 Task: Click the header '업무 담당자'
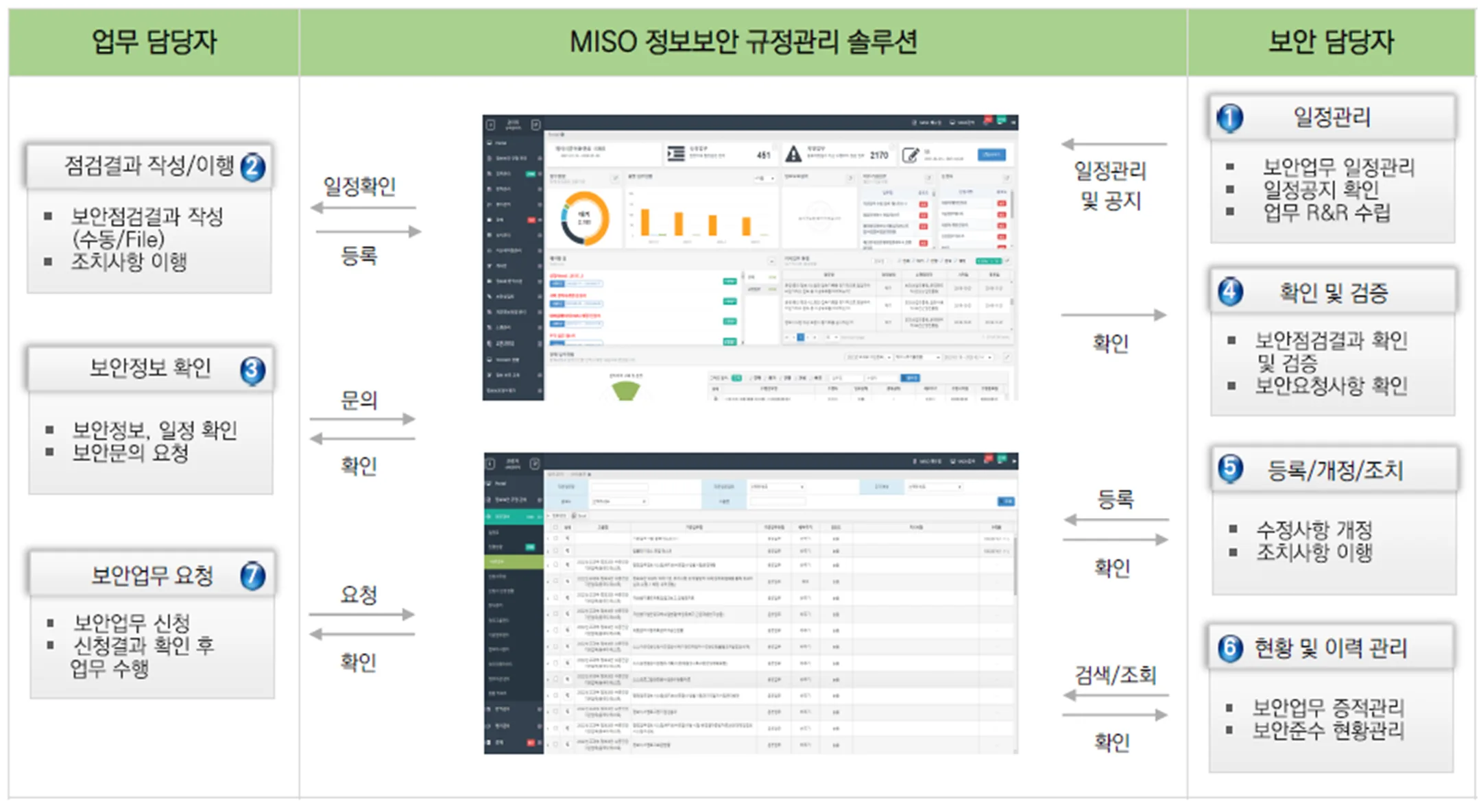click(x=154, y=42)
